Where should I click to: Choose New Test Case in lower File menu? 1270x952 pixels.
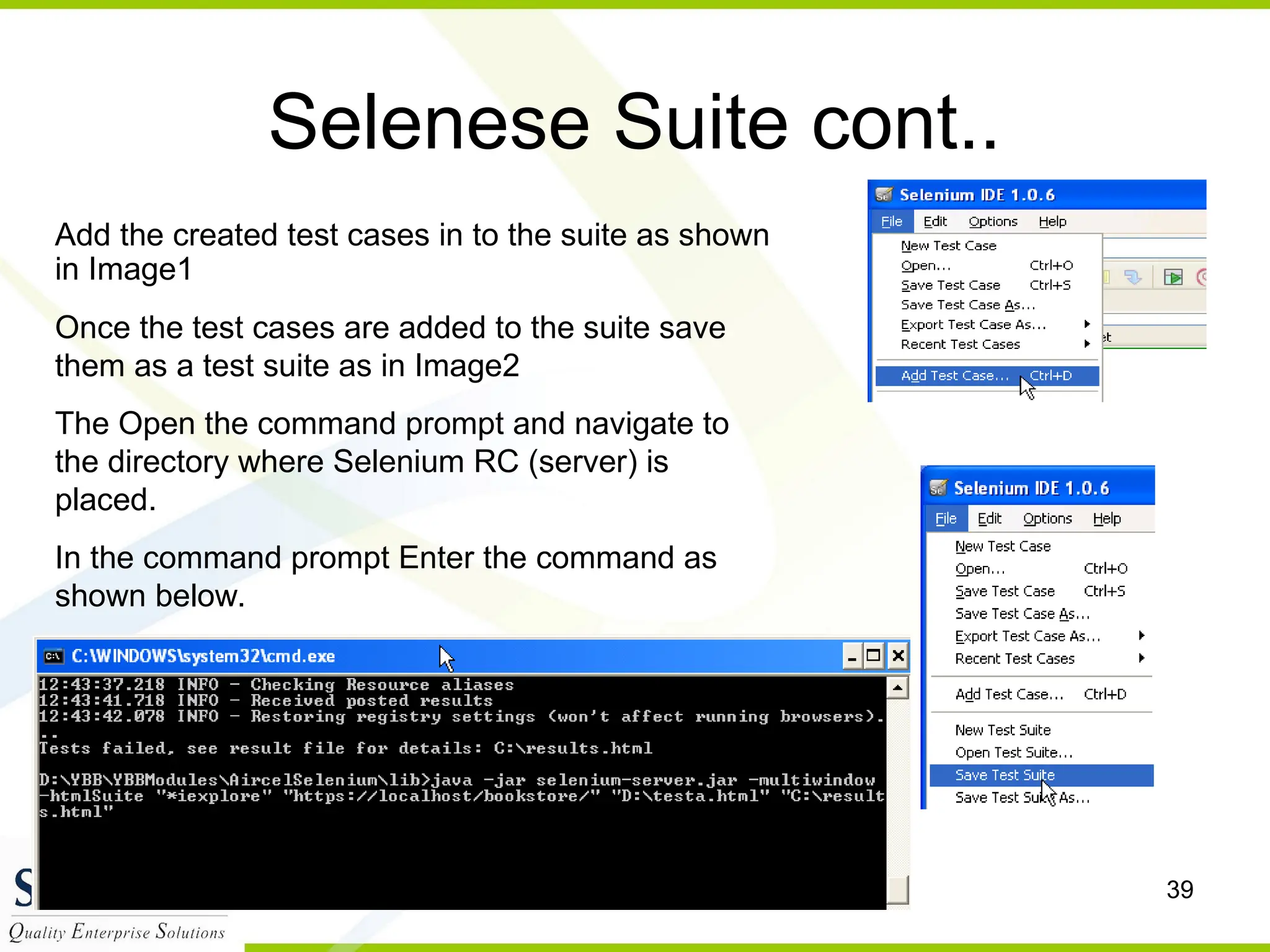[1042, 546]
